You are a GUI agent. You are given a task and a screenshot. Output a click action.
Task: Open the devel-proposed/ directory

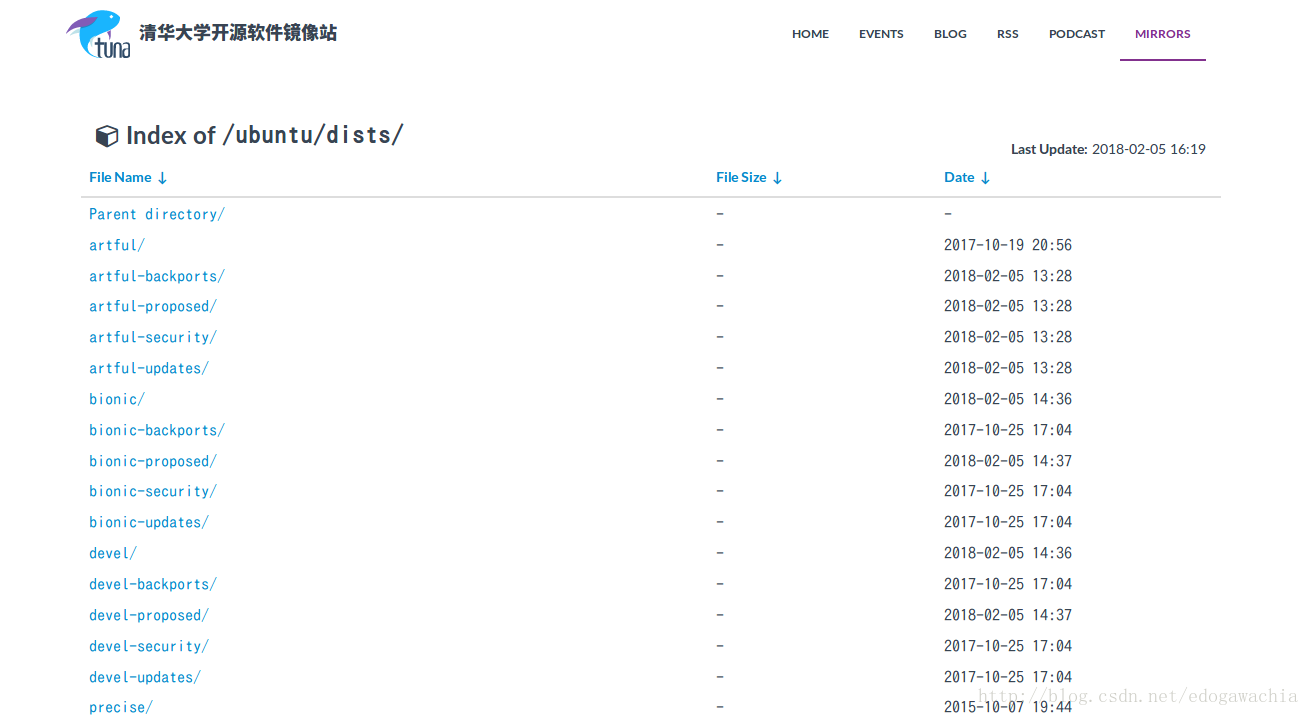[x=149, y=615]
